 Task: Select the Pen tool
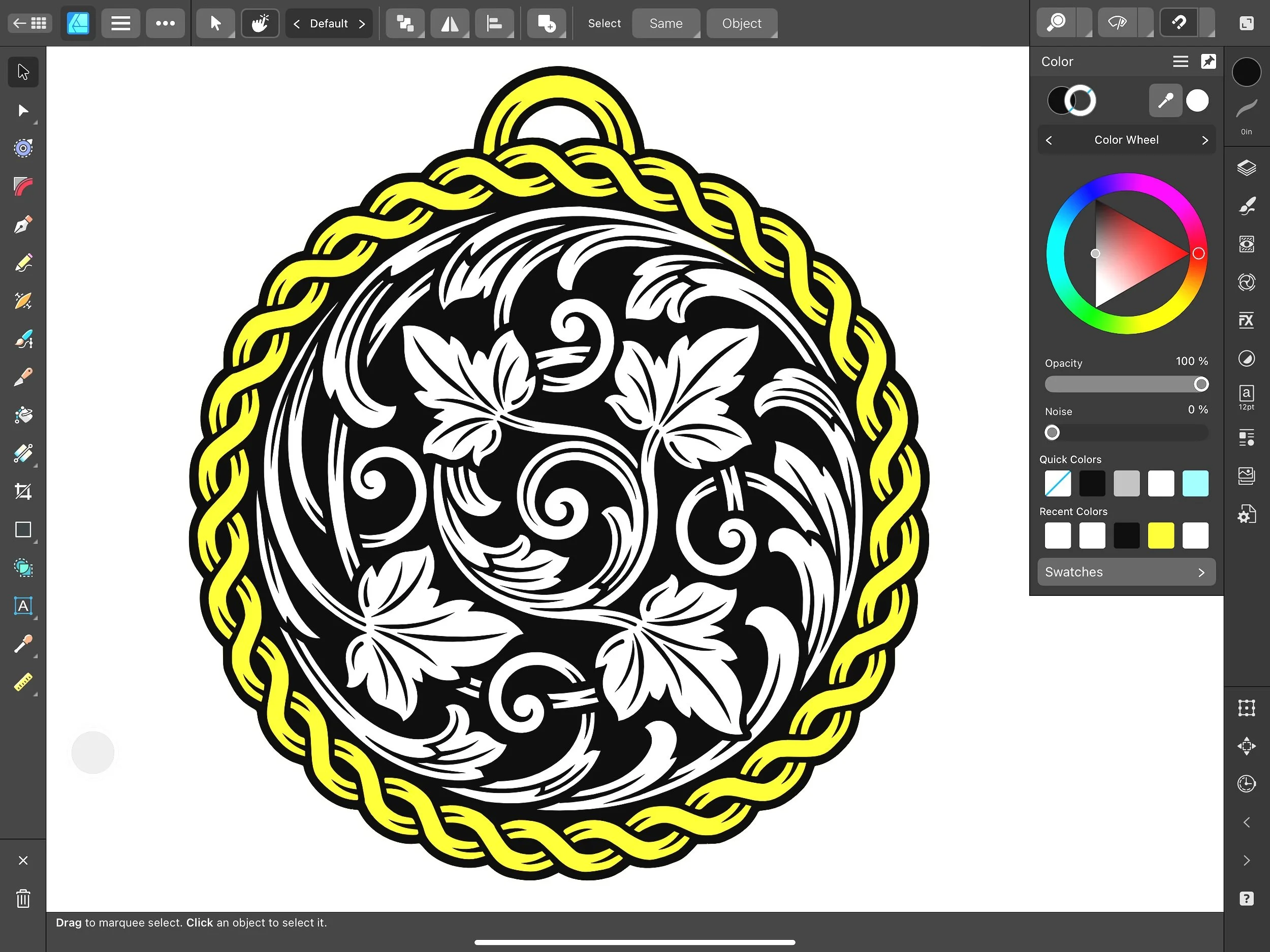(23, 224)
